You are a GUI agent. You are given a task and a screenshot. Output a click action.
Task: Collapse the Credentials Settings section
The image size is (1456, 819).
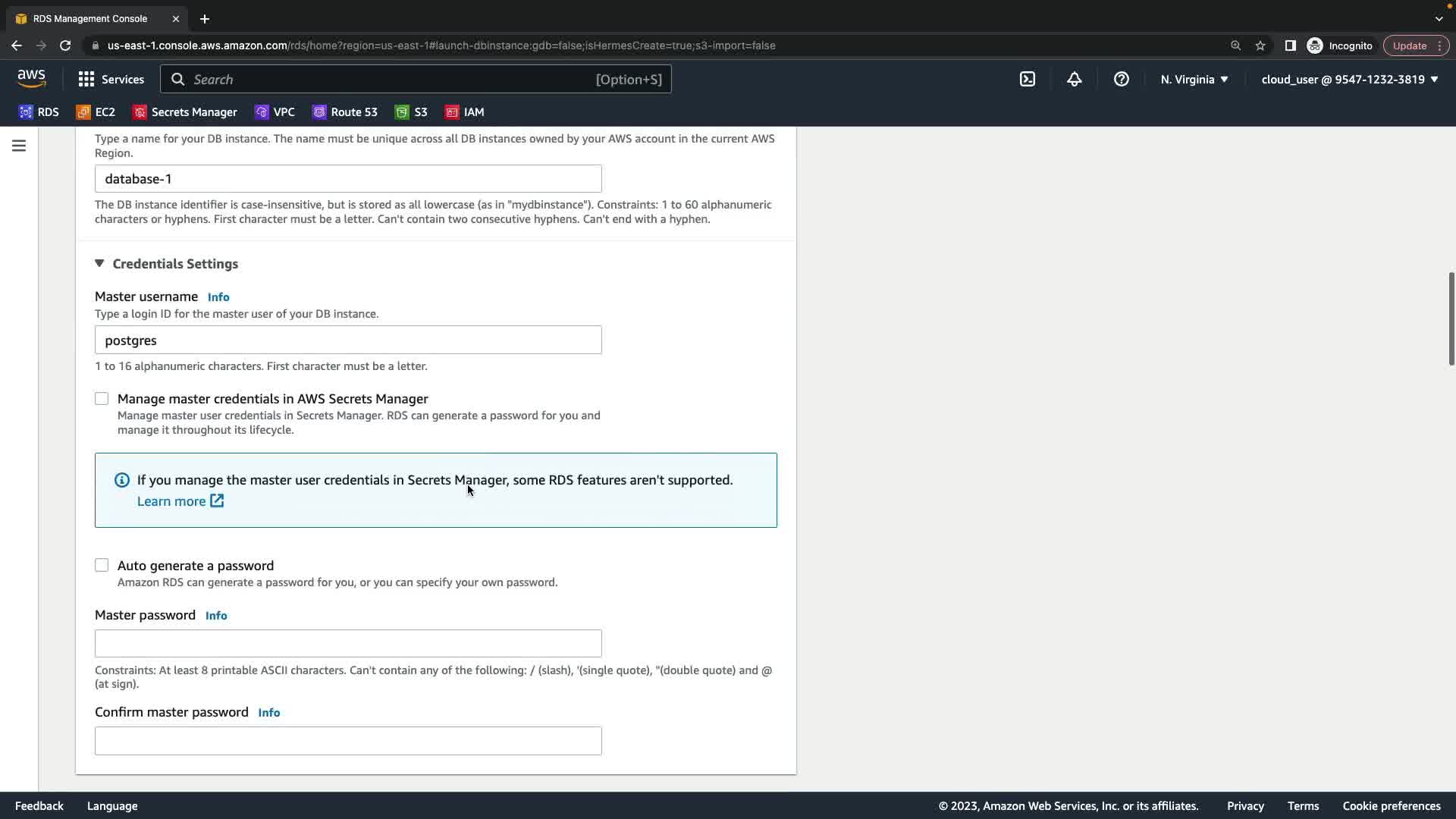[99, 263]
